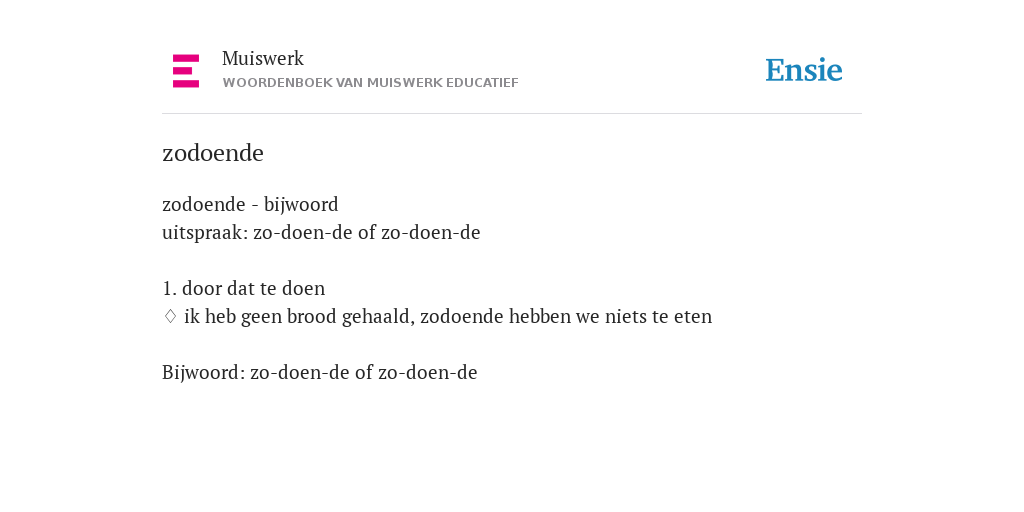Click the 'zodoende' headword heading

(213, 153)
